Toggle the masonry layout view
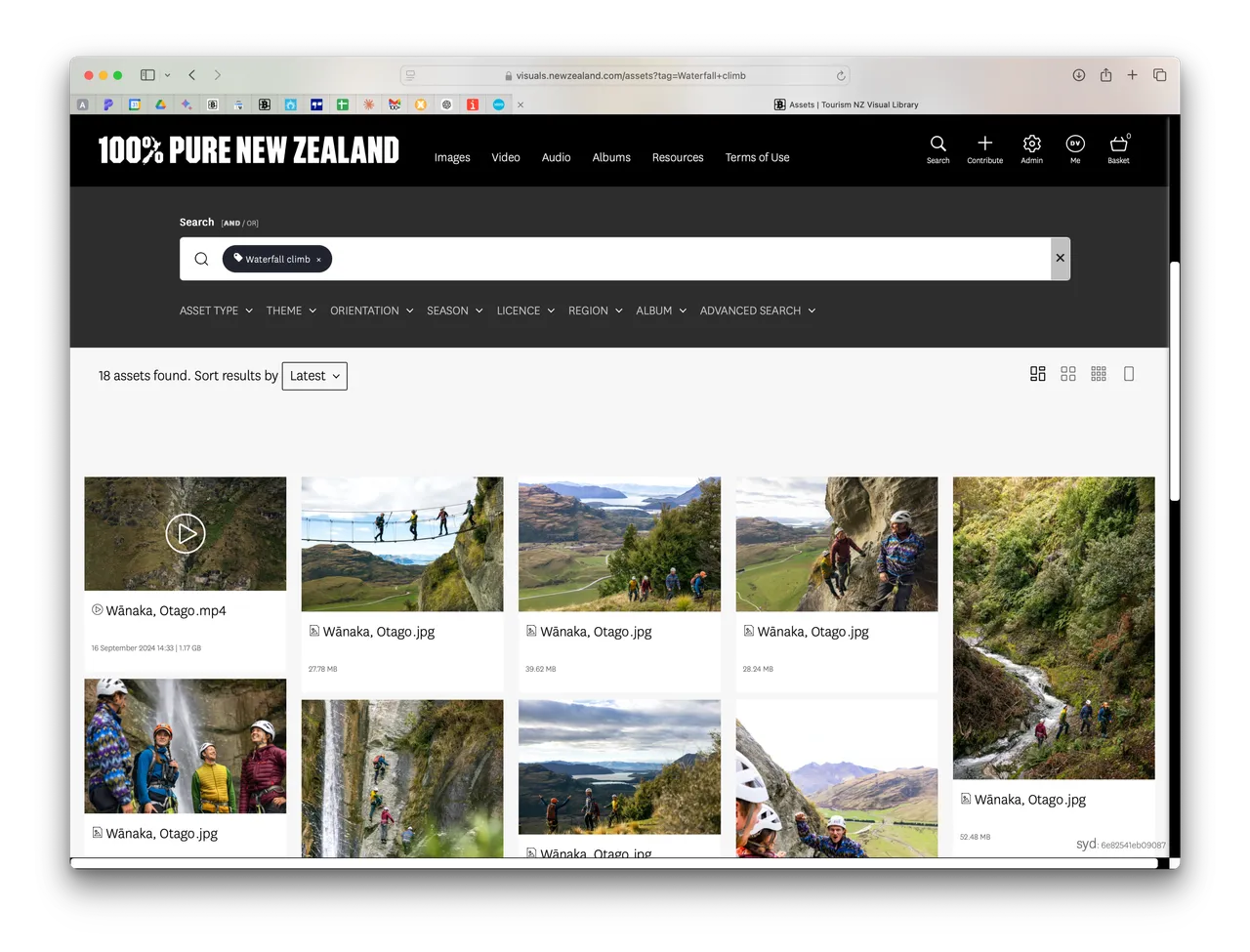 click(1037, 373)
